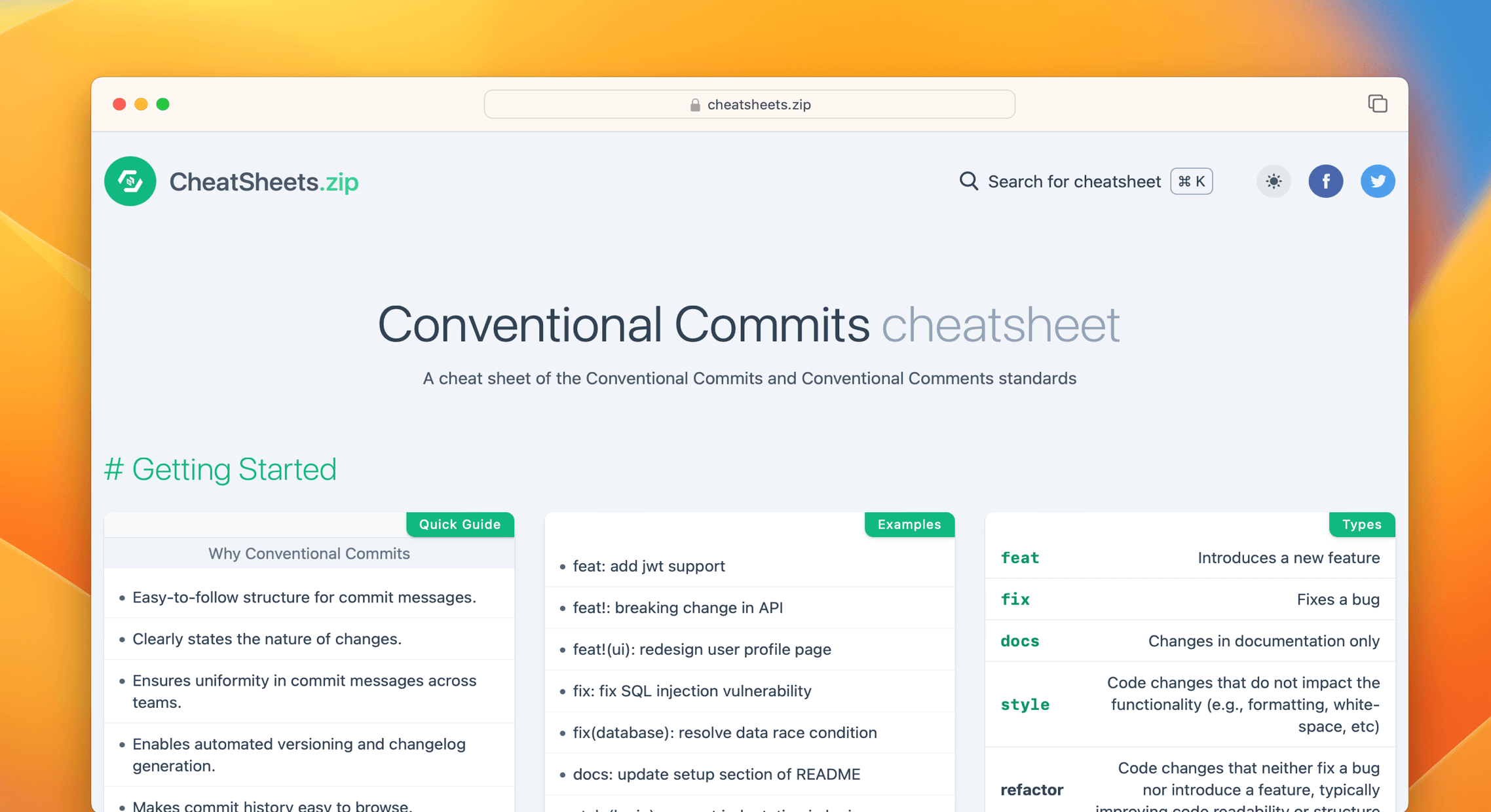
Task: Click the ⌘K shortcut badge in search
Action: coord(1190,181)
